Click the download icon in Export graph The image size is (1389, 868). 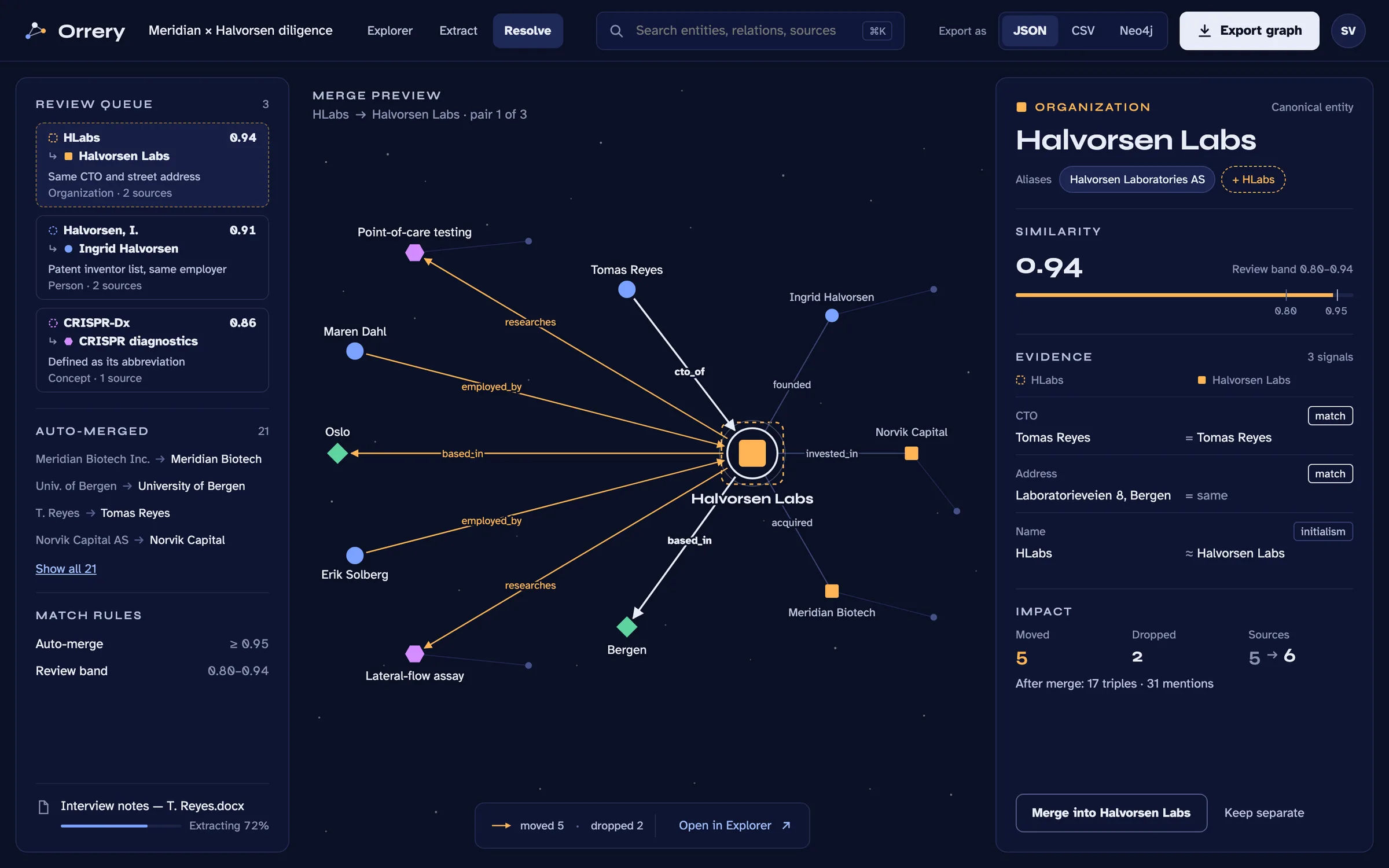1204,31
